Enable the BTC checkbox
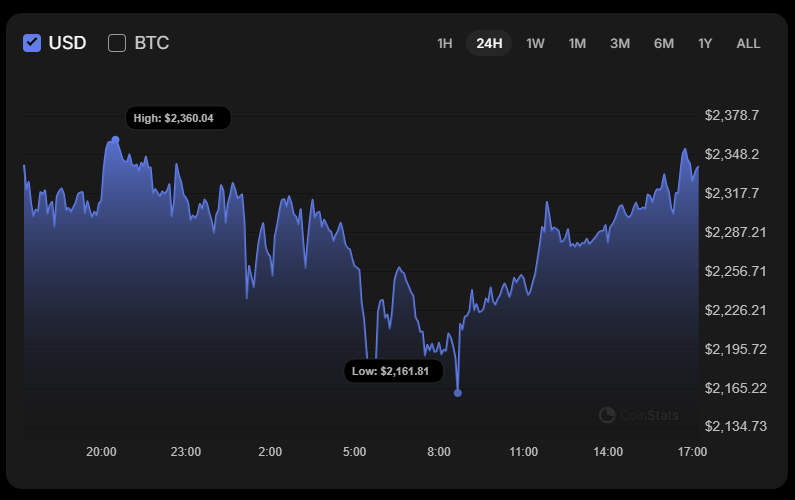This screenshot has height=500, width=795. tap(117, 43)
